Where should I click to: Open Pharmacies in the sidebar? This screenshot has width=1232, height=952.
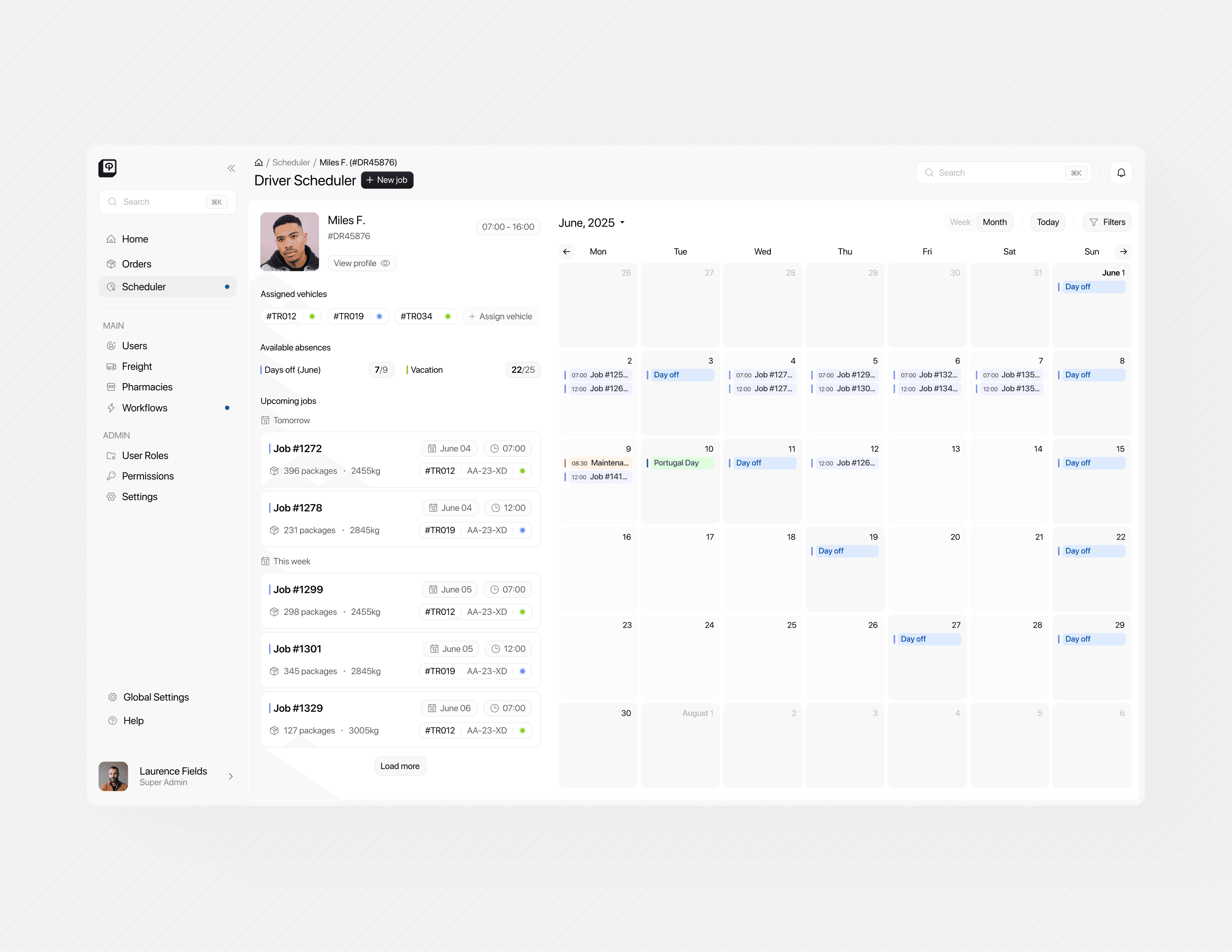(147, 387)
